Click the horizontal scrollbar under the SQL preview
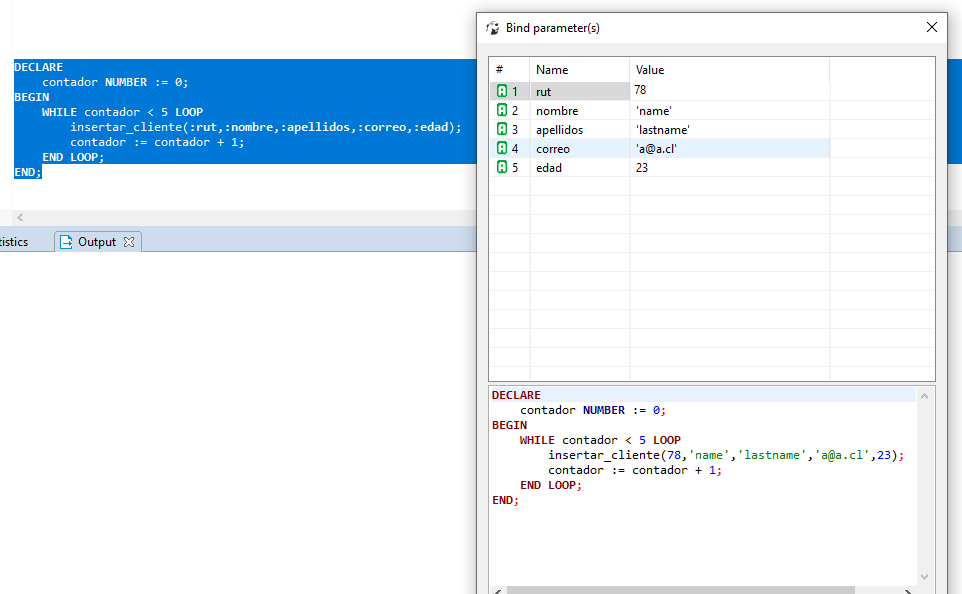This screenshot has height=594, width=962. coord(700,590)
